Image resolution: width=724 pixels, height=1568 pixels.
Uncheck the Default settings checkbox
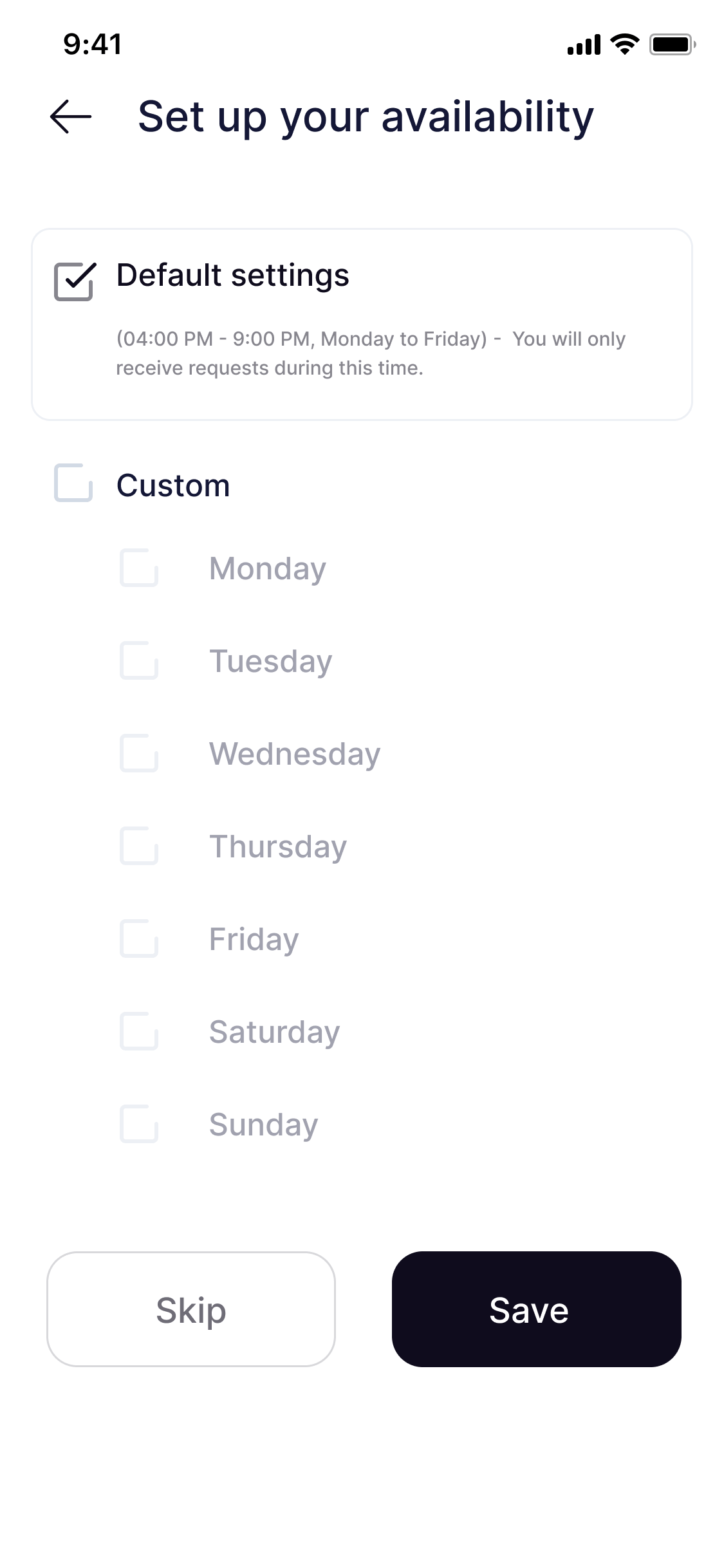pyautogui.click(x=75, y=281)
